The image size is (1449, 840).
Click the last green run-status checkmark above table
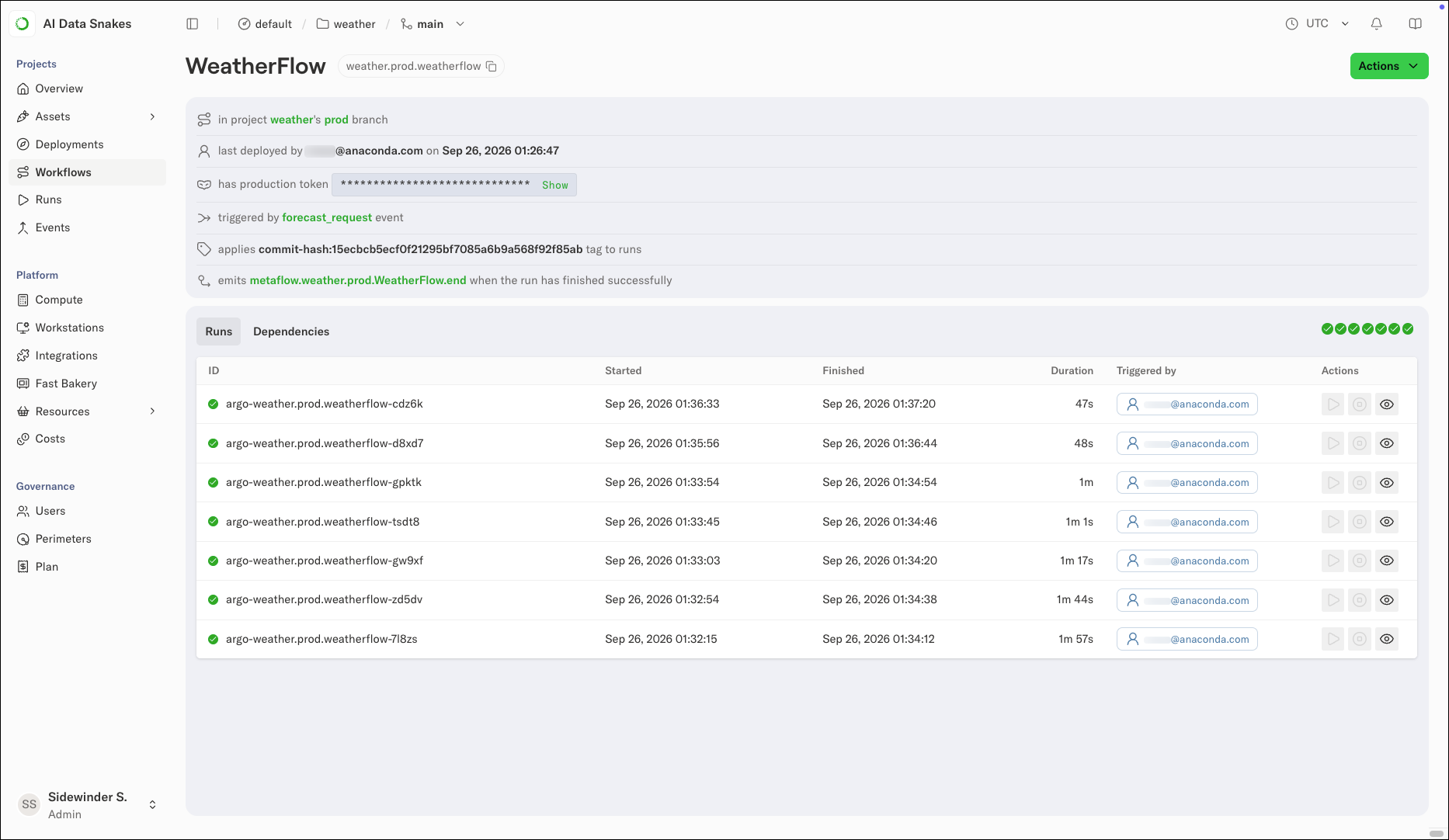pos(1408,329)
